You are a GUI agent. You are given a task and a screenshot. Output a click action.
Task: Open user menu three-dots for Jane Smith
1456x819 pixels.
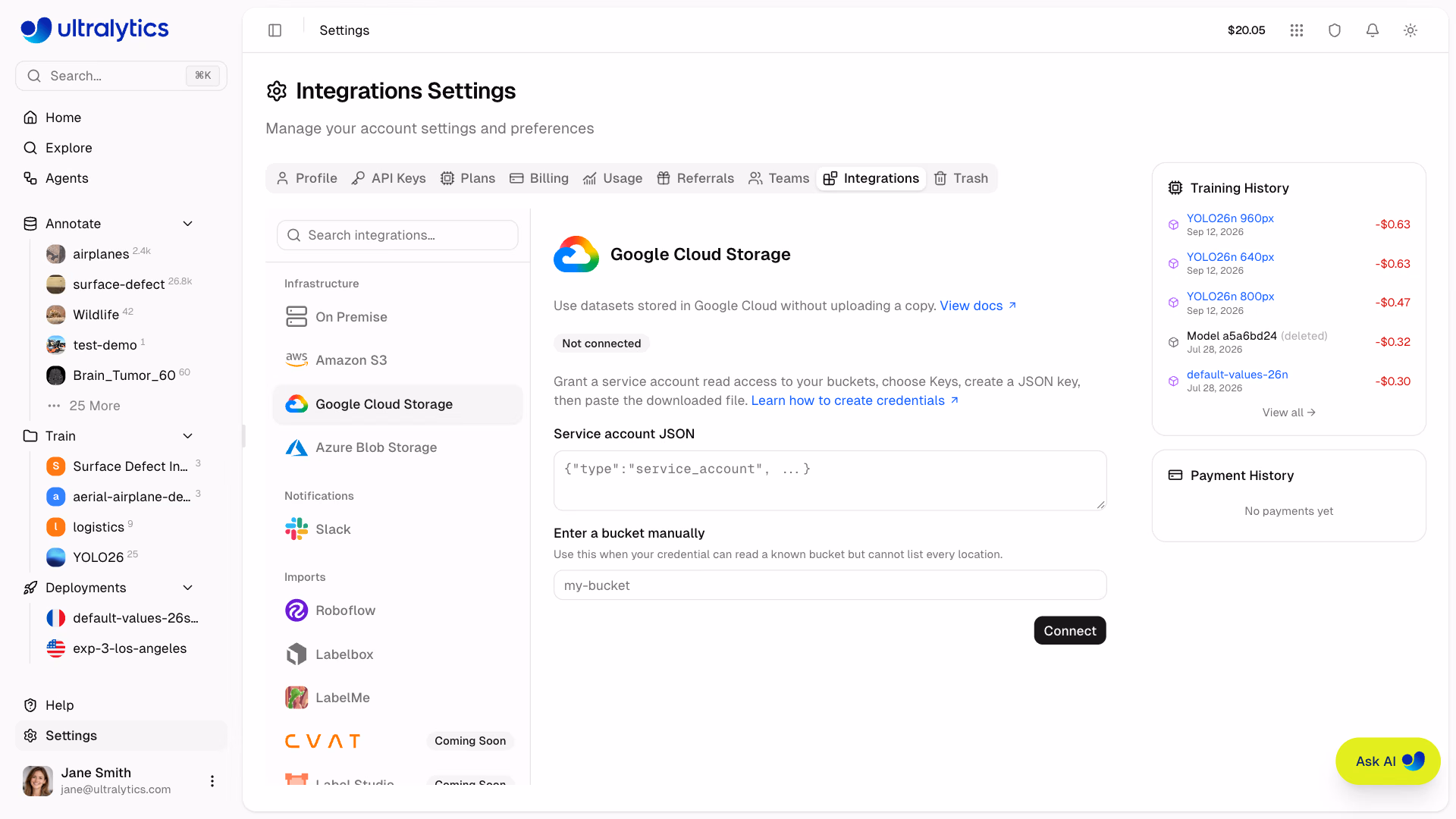pos(212,781)
